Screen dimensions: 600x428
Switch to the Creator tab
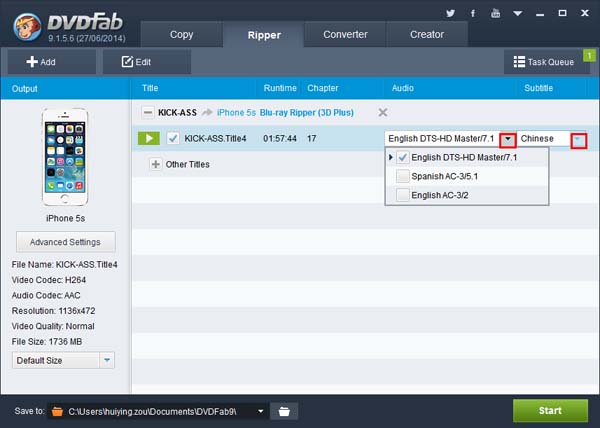(427, 34)
